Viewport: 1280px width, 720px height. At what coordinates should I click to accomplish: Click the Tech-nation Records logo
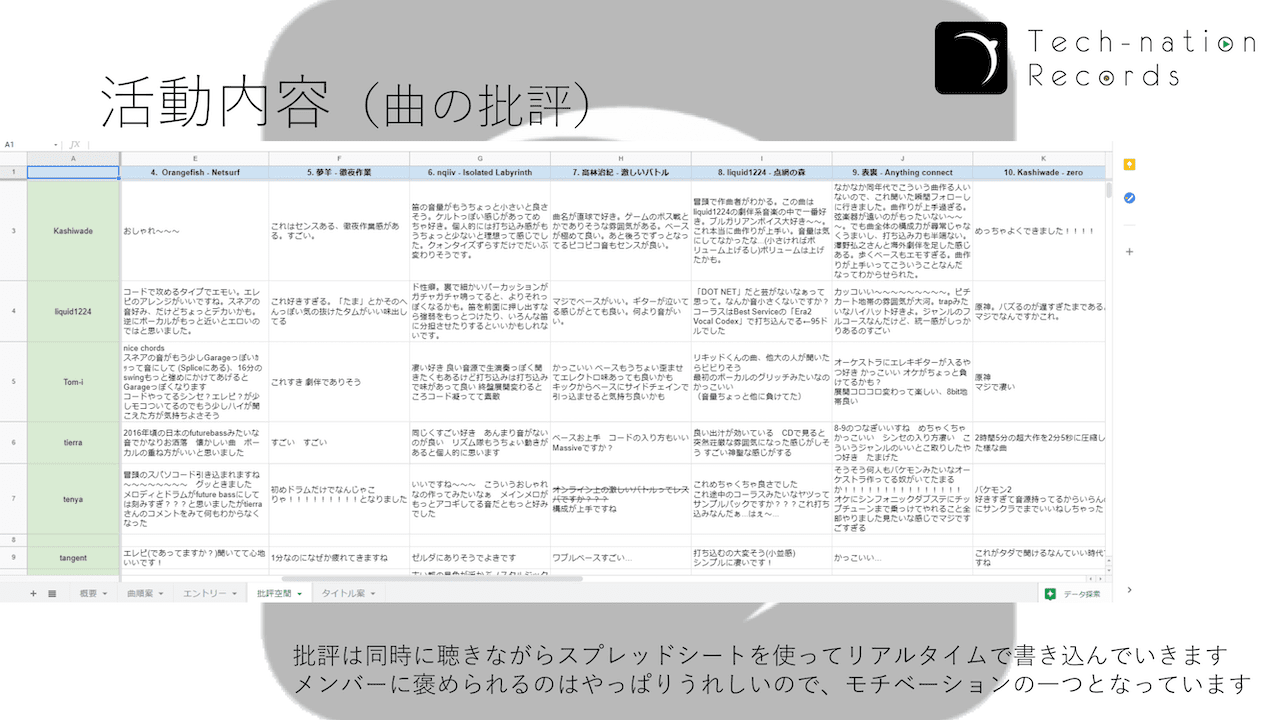(x=970, y=58)
